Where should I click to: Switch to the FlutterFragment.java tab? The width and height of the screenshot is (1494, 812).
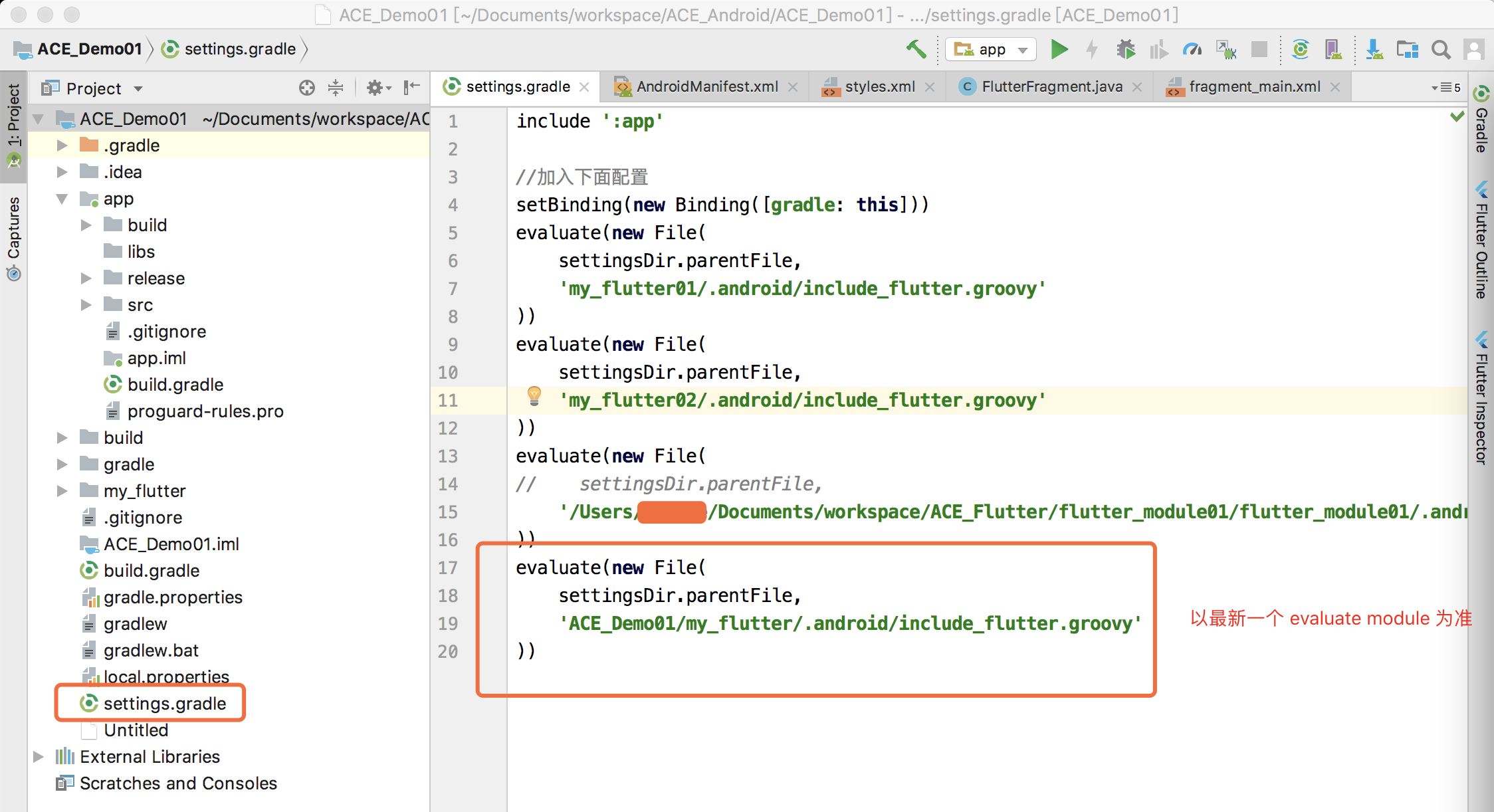click(1051, 87)
